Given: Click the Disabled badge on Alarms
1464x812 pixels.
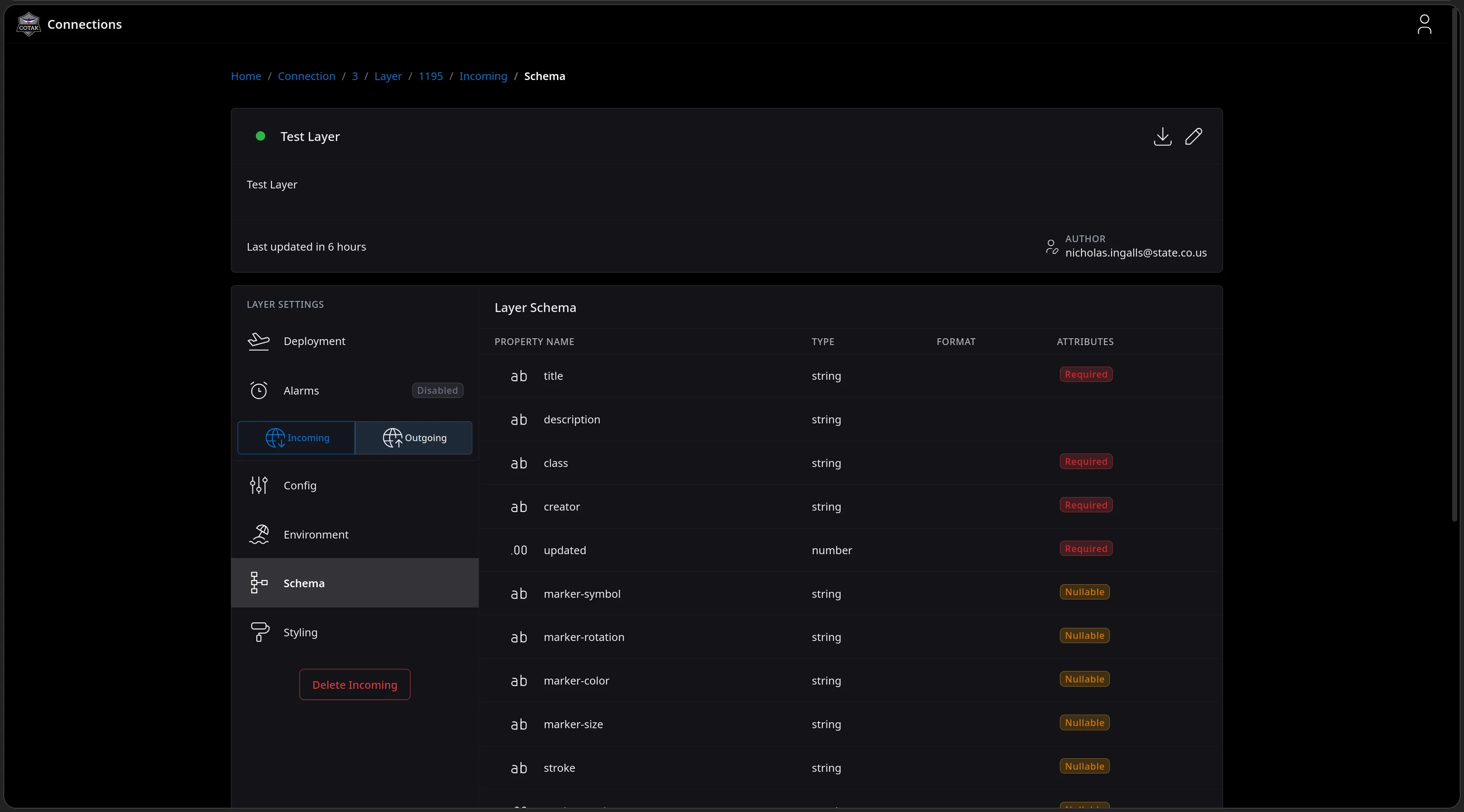Looking at the screenshot, I should (438, 391).
